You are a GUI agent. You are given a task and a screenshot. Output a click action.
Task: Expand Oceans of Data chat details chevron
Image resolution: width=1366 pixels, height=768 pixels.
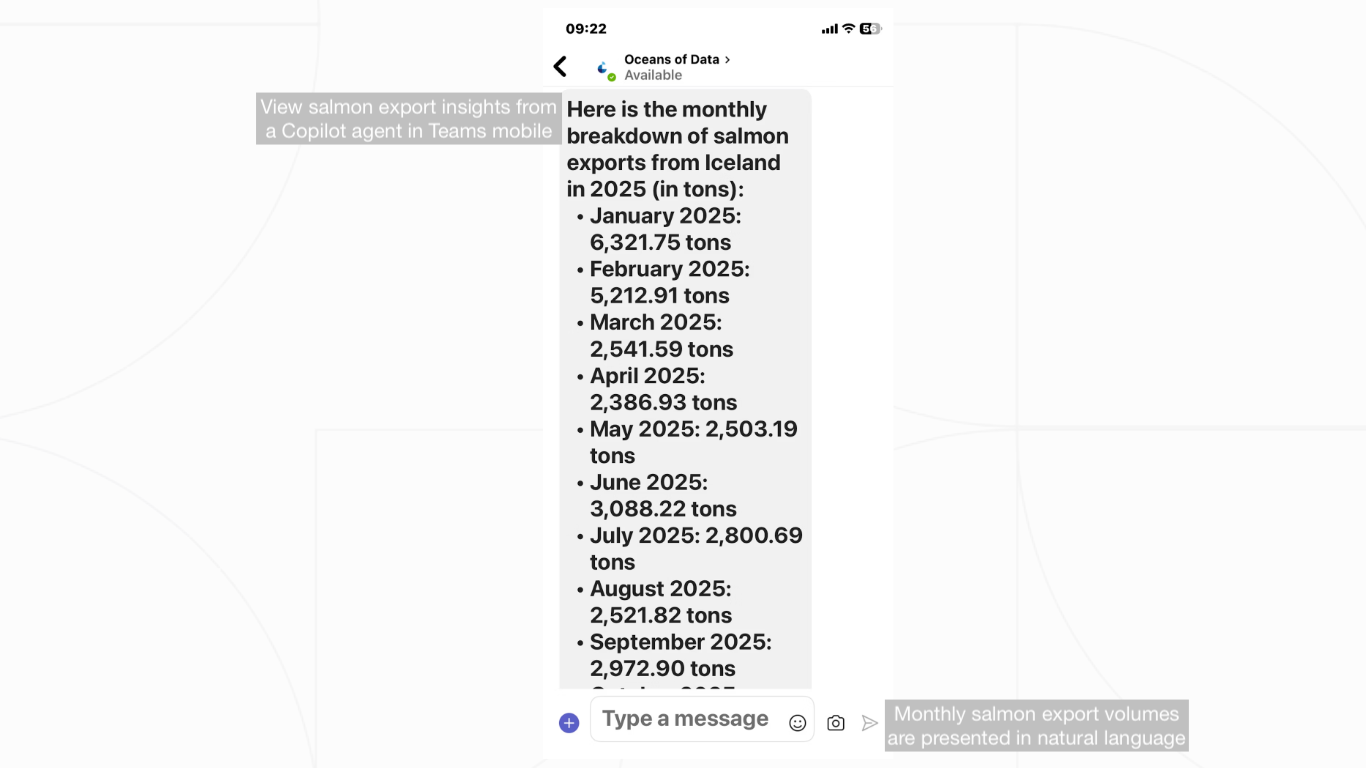coord(727,60)
